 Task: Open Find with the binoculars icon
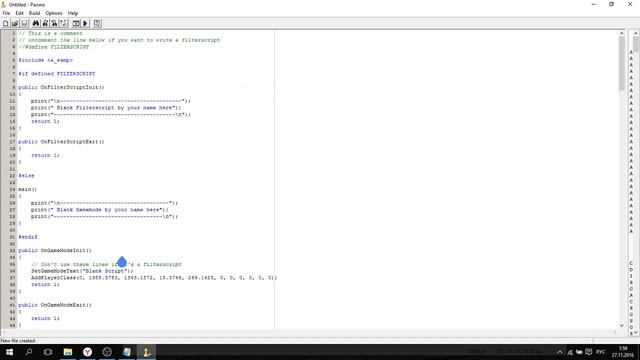[x=36, y=23]
